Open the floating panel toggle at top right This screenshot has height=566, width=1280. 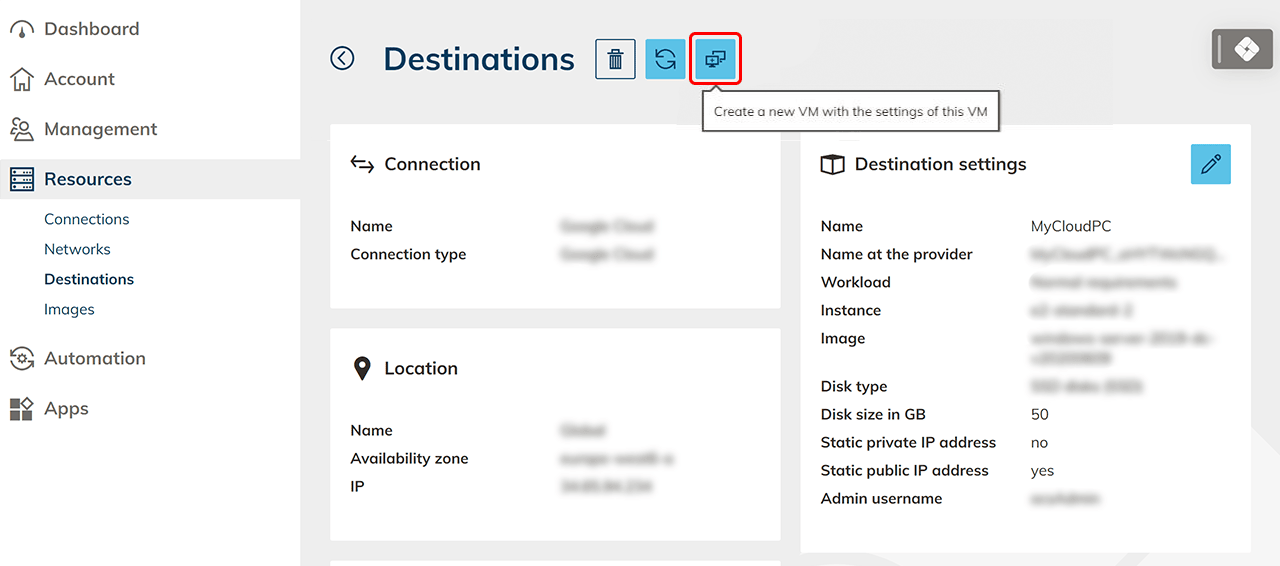[x=1242, y=49]
